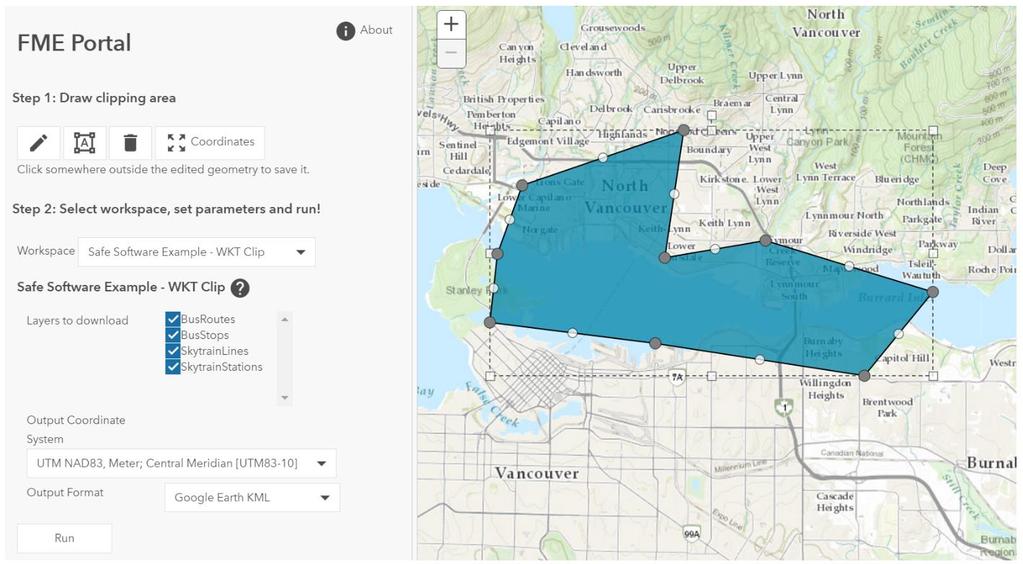Select the polygon's northernmost vertex handle
The width and height of the screenshot is (1023, 564).
683,130
